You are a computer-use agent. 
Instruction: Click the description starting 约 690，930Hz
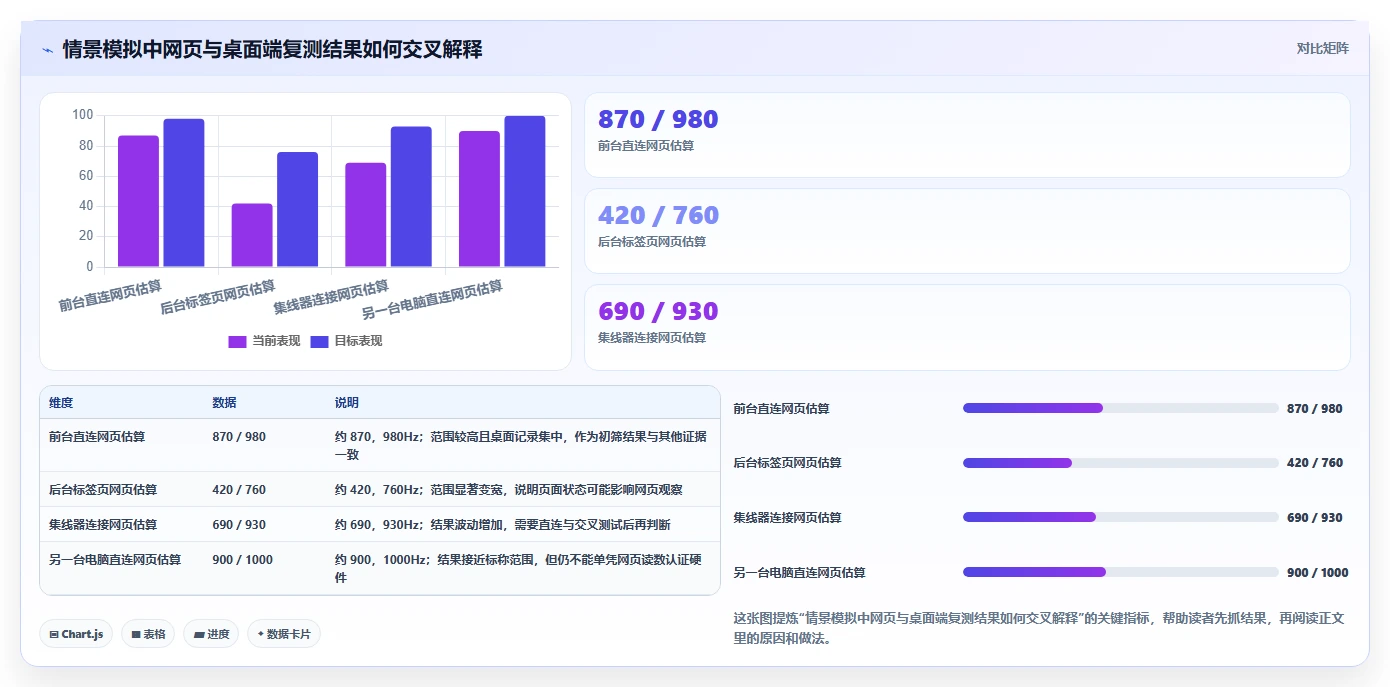(503, 525)
